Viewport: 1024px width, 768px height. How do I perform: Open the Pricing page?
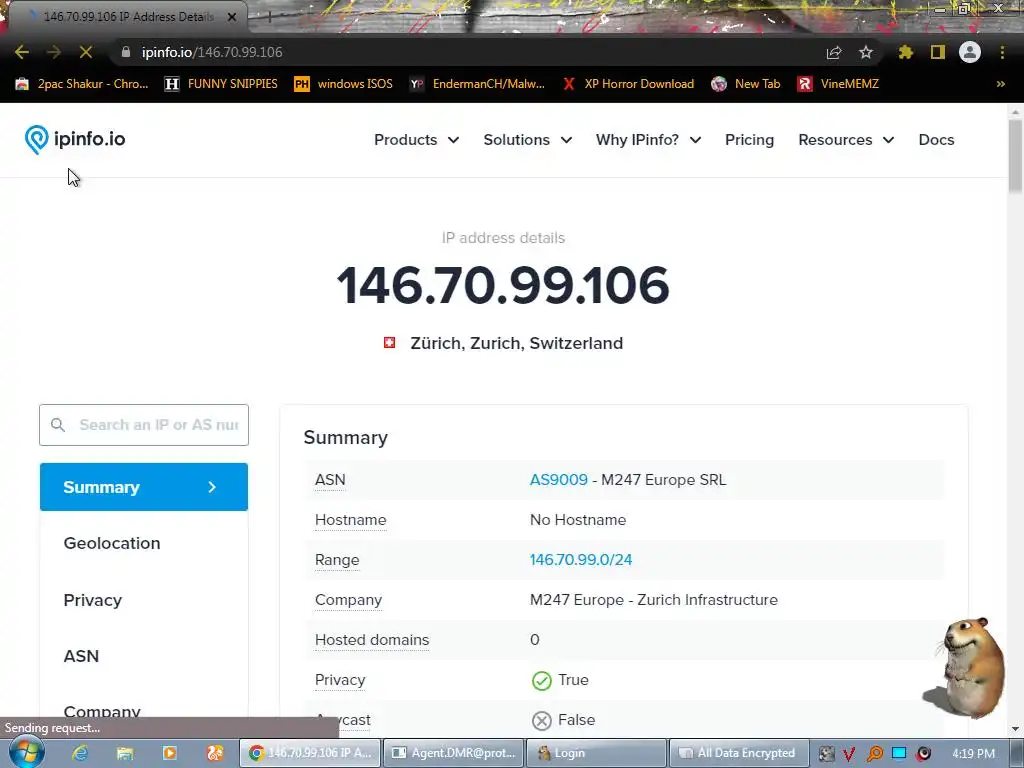[749, 140]
